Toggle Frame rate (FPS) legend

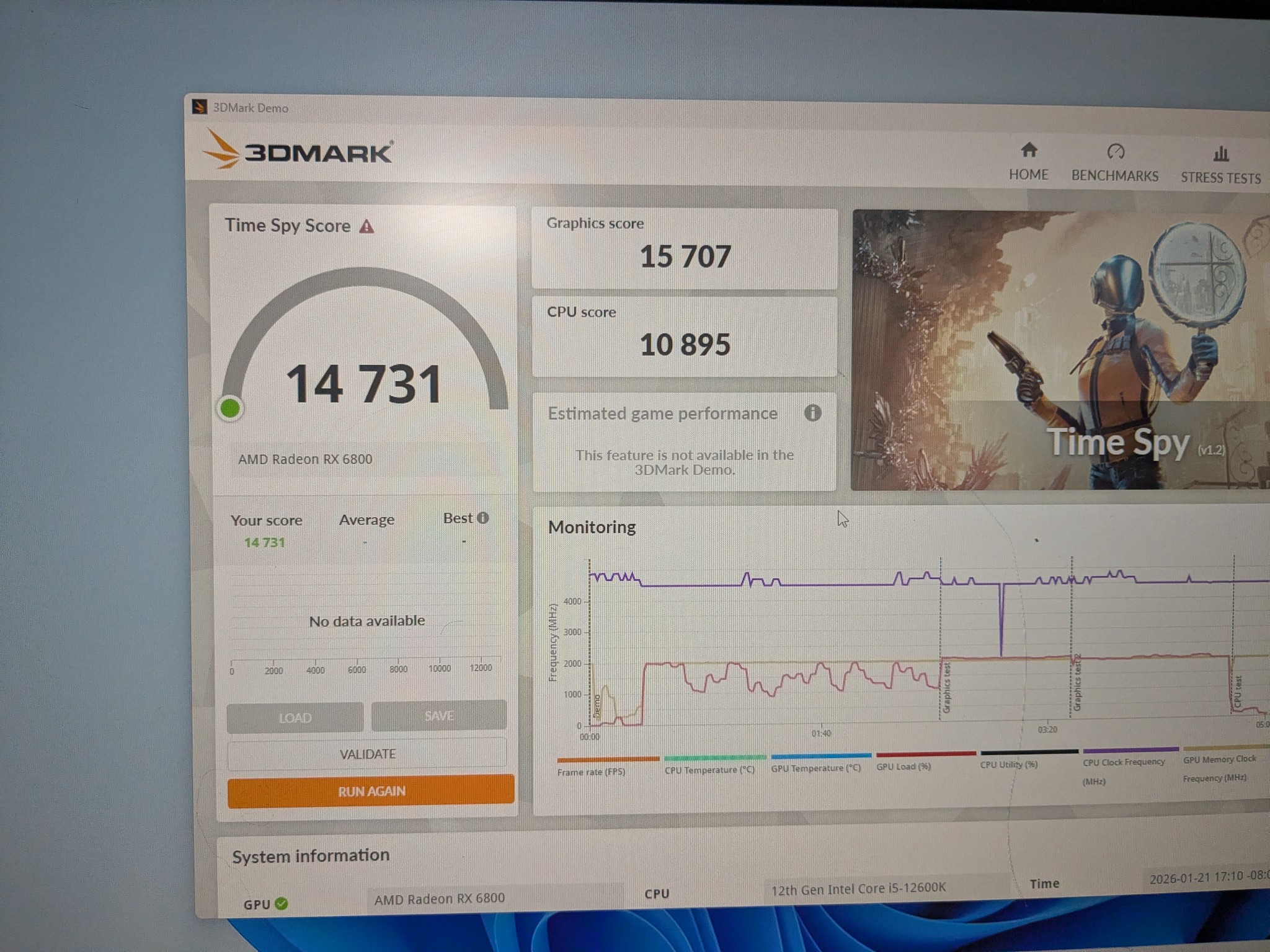(x=608, y=766)
